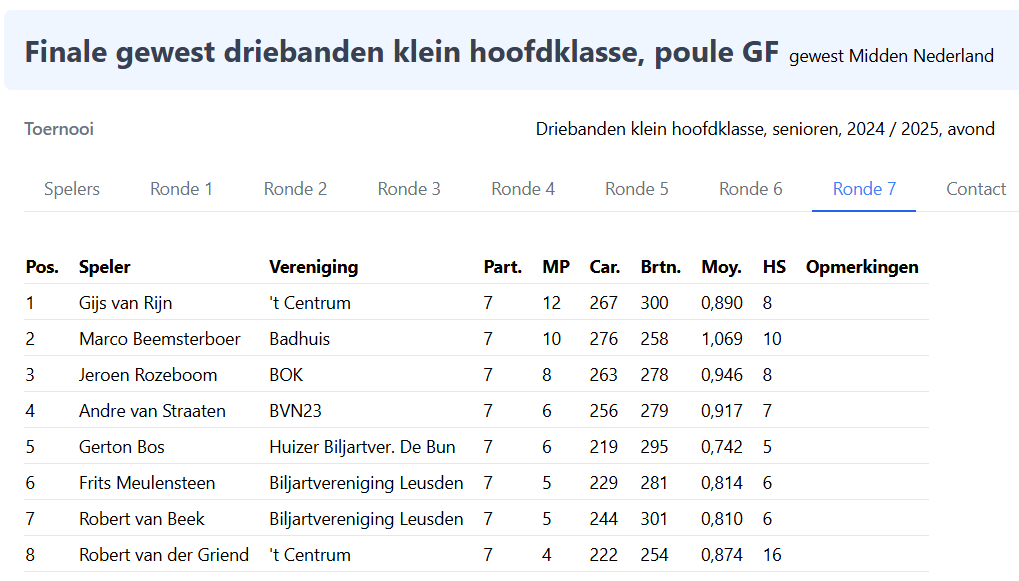Click Andre van Straaten's row name
Viewport: 1019px width, 581px height.
tap(152, 411)
